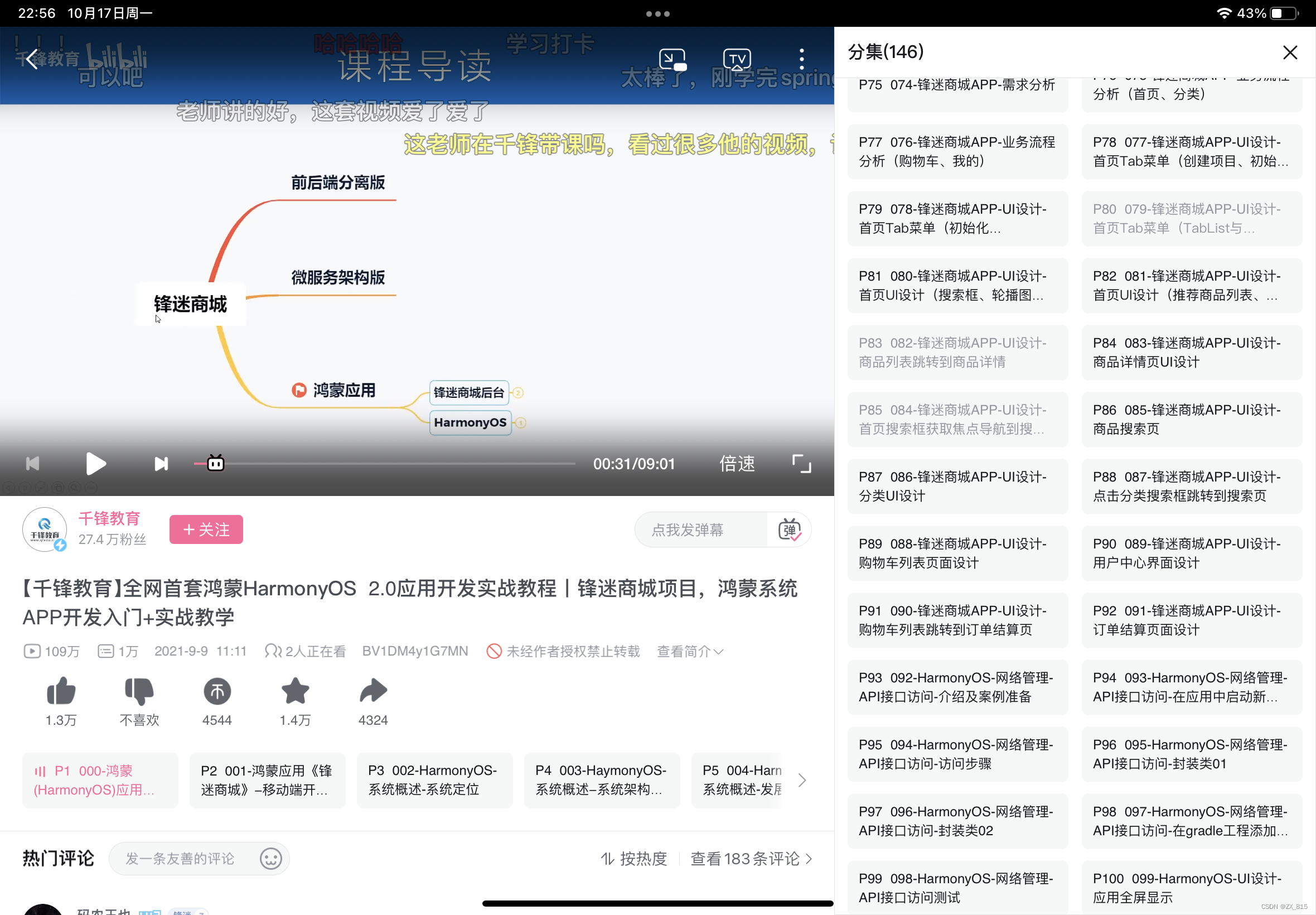
Task: Follow uploader with +关注 button
Action: point(206,529)
